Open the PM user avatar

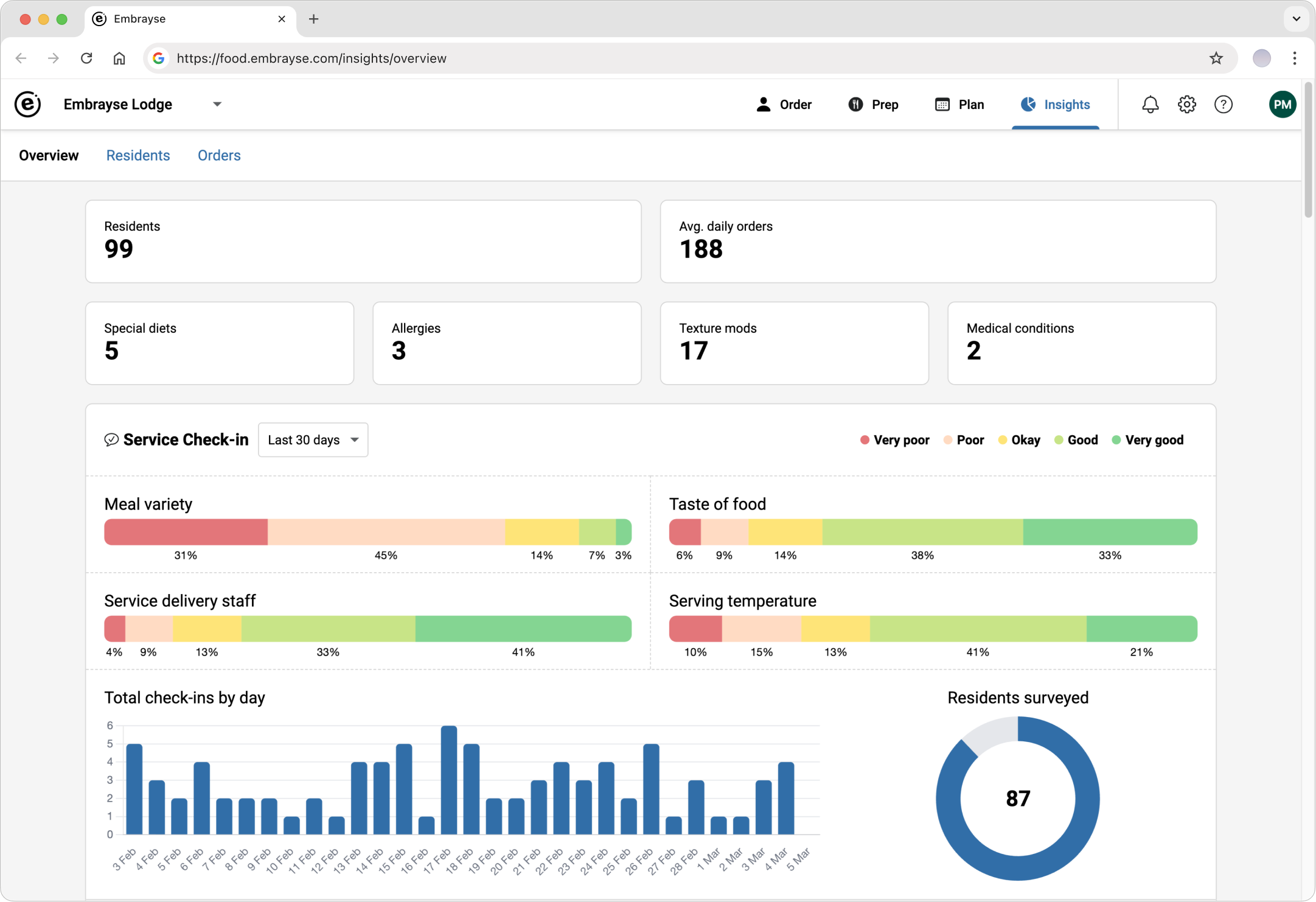1282,105
